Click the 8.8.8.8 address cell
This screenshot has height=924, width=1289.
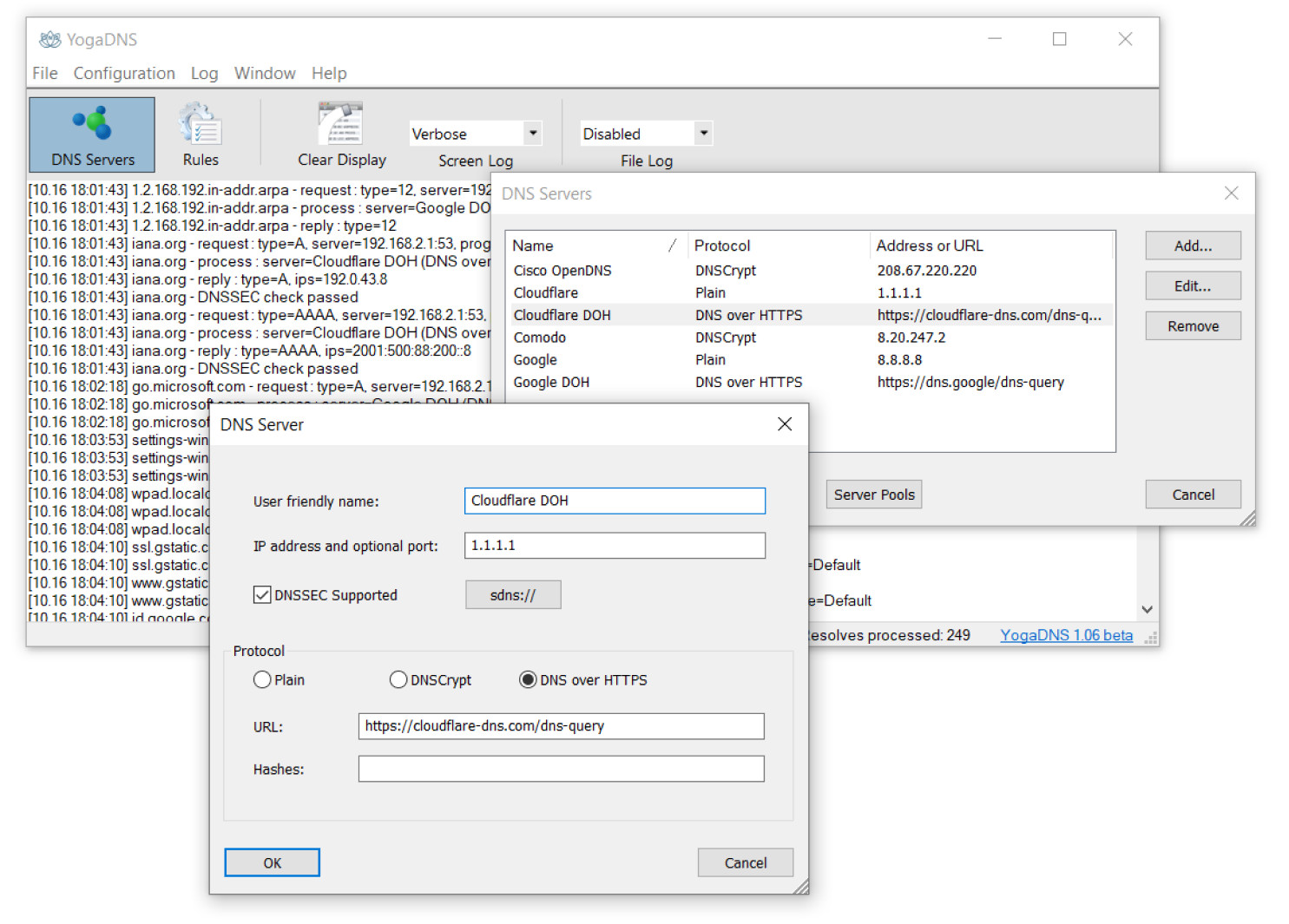tap(899, 360)
